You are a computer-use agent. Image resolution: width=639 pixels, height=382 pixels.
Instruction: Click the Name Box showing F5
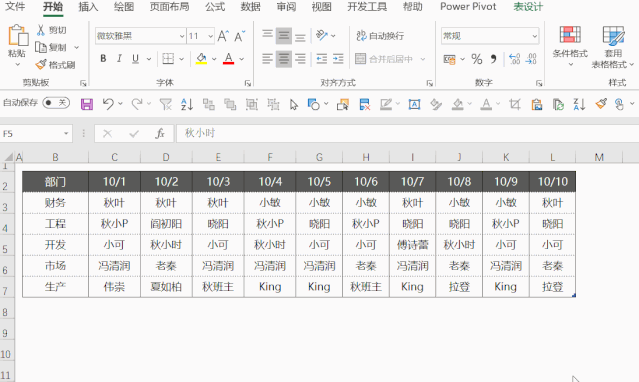click(x=32, y=133)
